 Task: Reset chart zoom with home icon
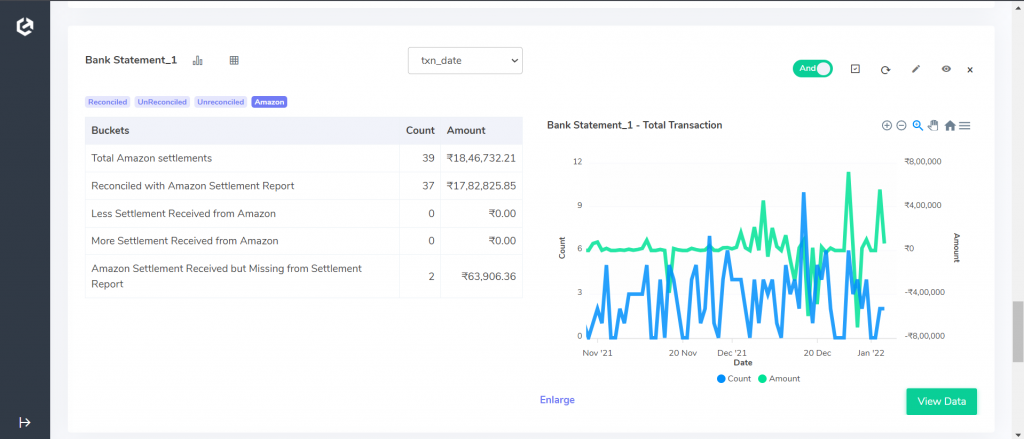(950, 125)
